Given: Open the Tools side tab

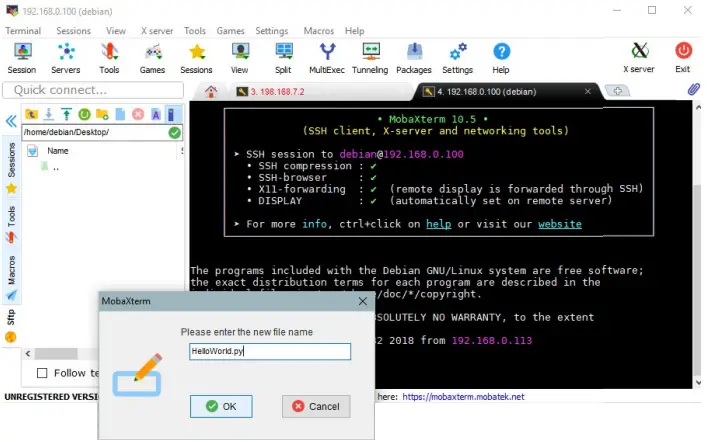Looking at the screenshot, I should [x=11, y=224].
